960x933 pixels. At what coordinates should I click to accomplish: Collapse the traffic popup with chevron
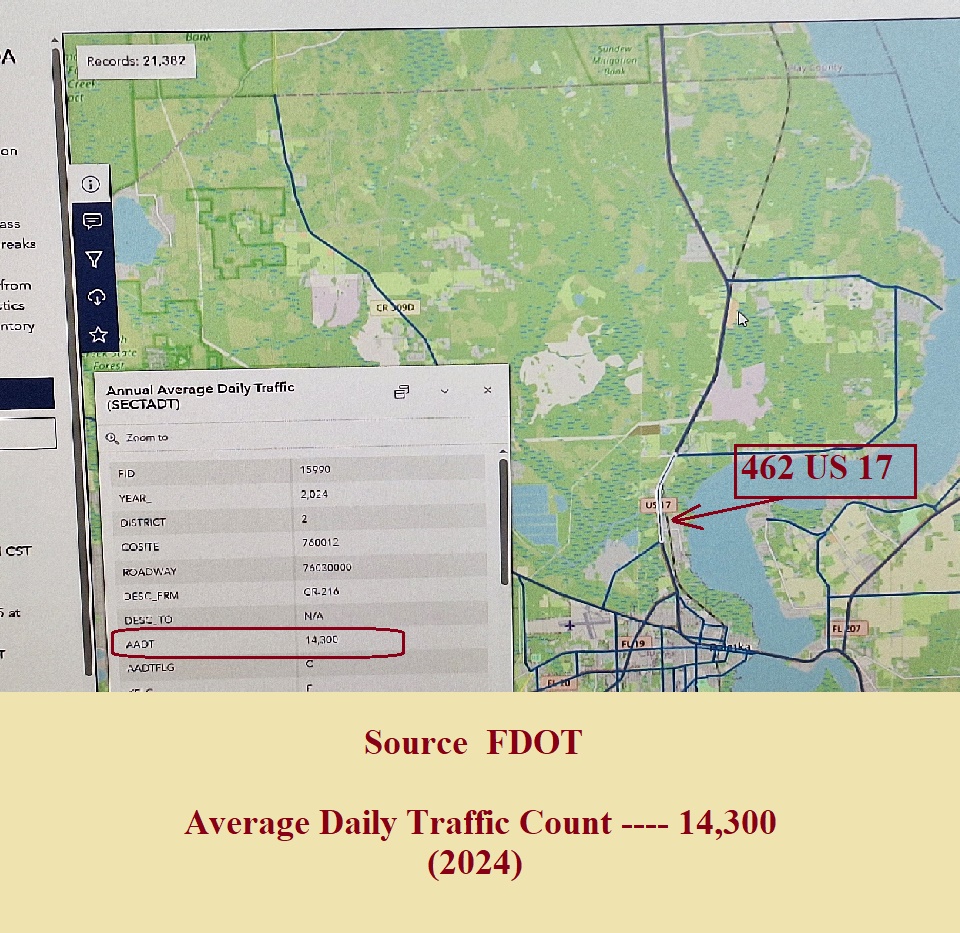(x=445, y=391)
